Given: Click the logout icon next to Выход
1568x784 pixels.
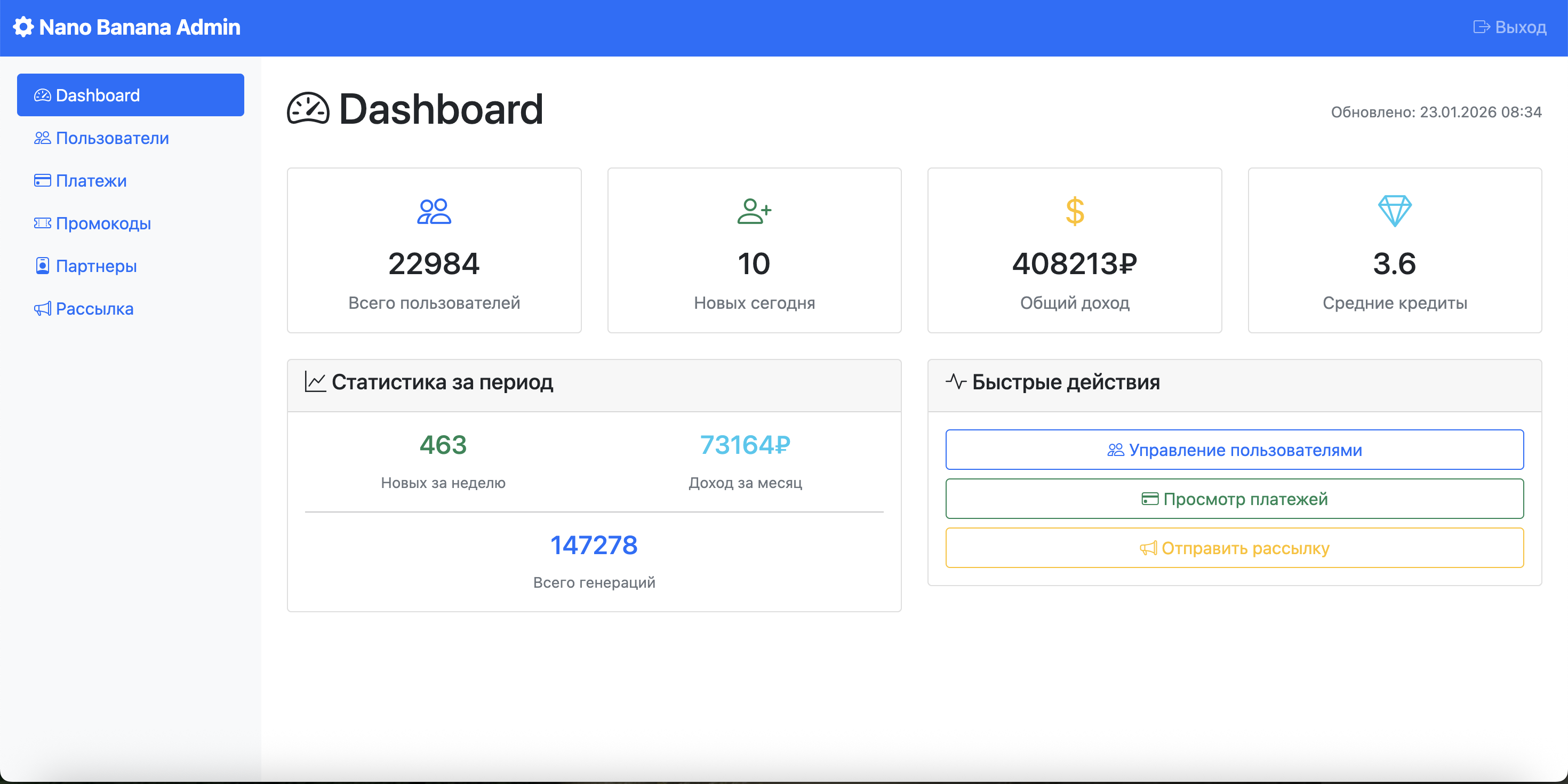Looking at the screenshot, I should pyautogui.click(x=1481, y=27).
